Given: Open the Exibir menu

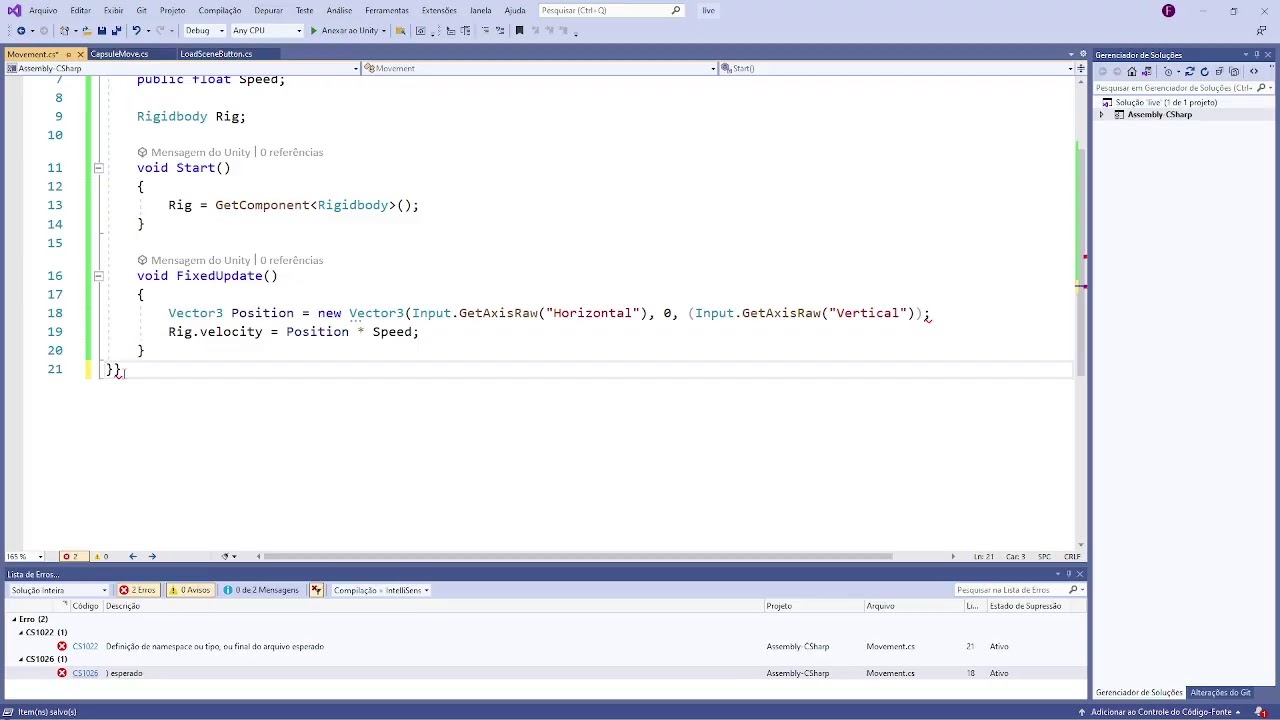Looking at the screenshot, I should (114, 10).
